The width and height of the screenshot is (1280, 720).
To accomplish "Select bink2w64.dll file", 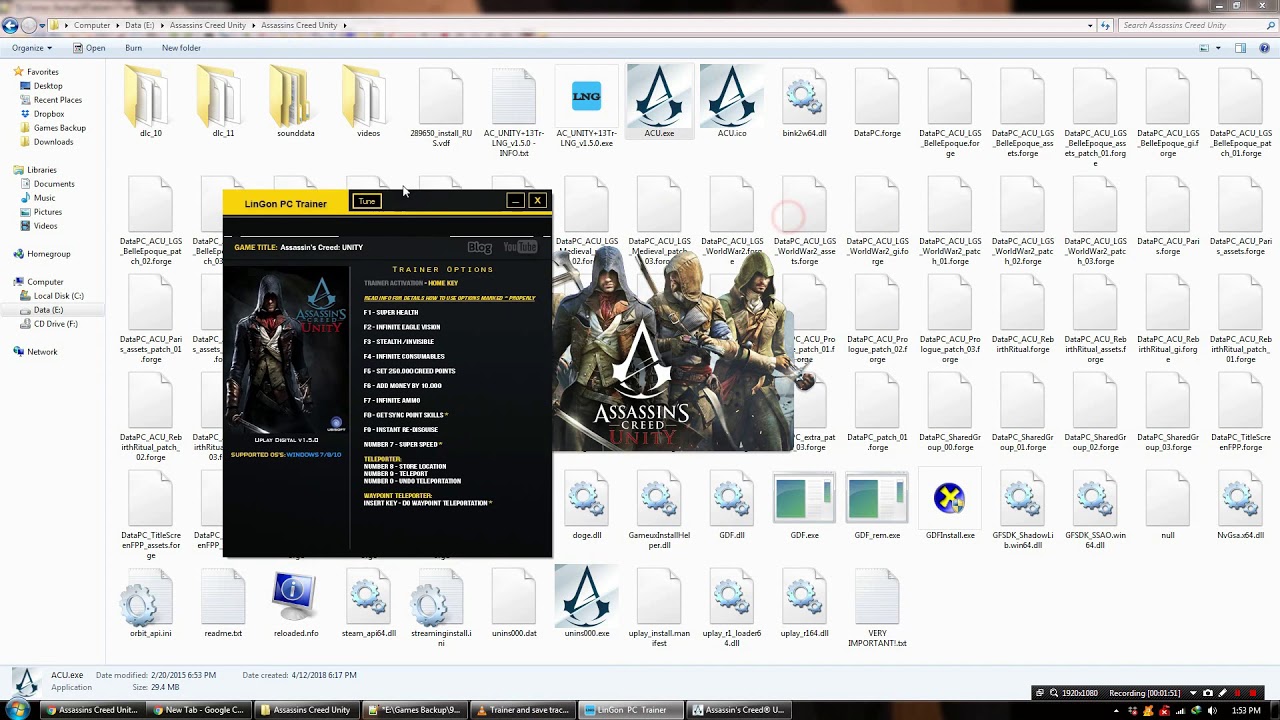I will point(804,100).
